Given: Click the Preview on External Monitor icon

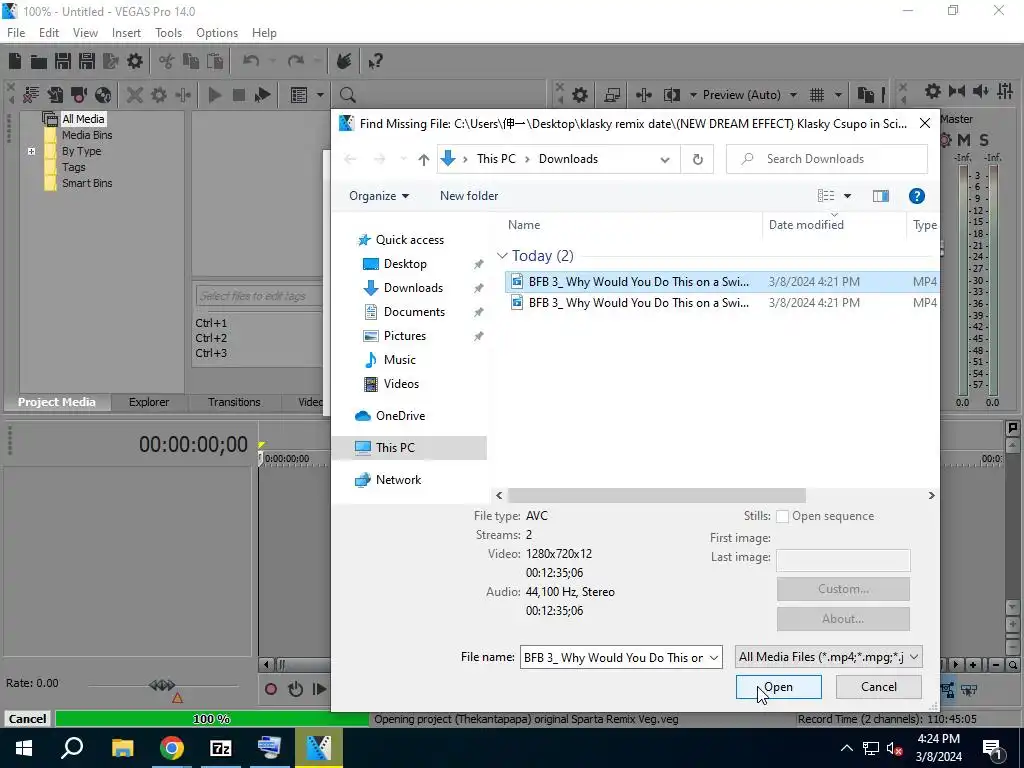Looking at the screenshot, I should click(612, 95).
